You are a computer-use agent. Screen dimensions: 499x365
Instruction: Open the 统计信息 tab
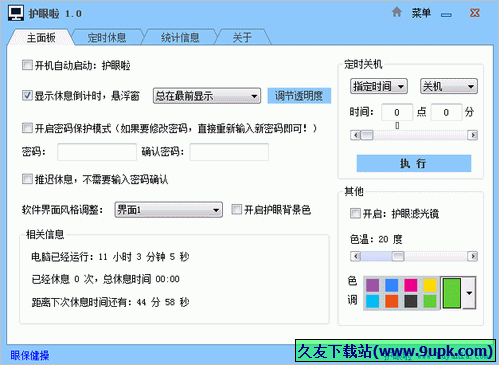(x=180, y=37)
